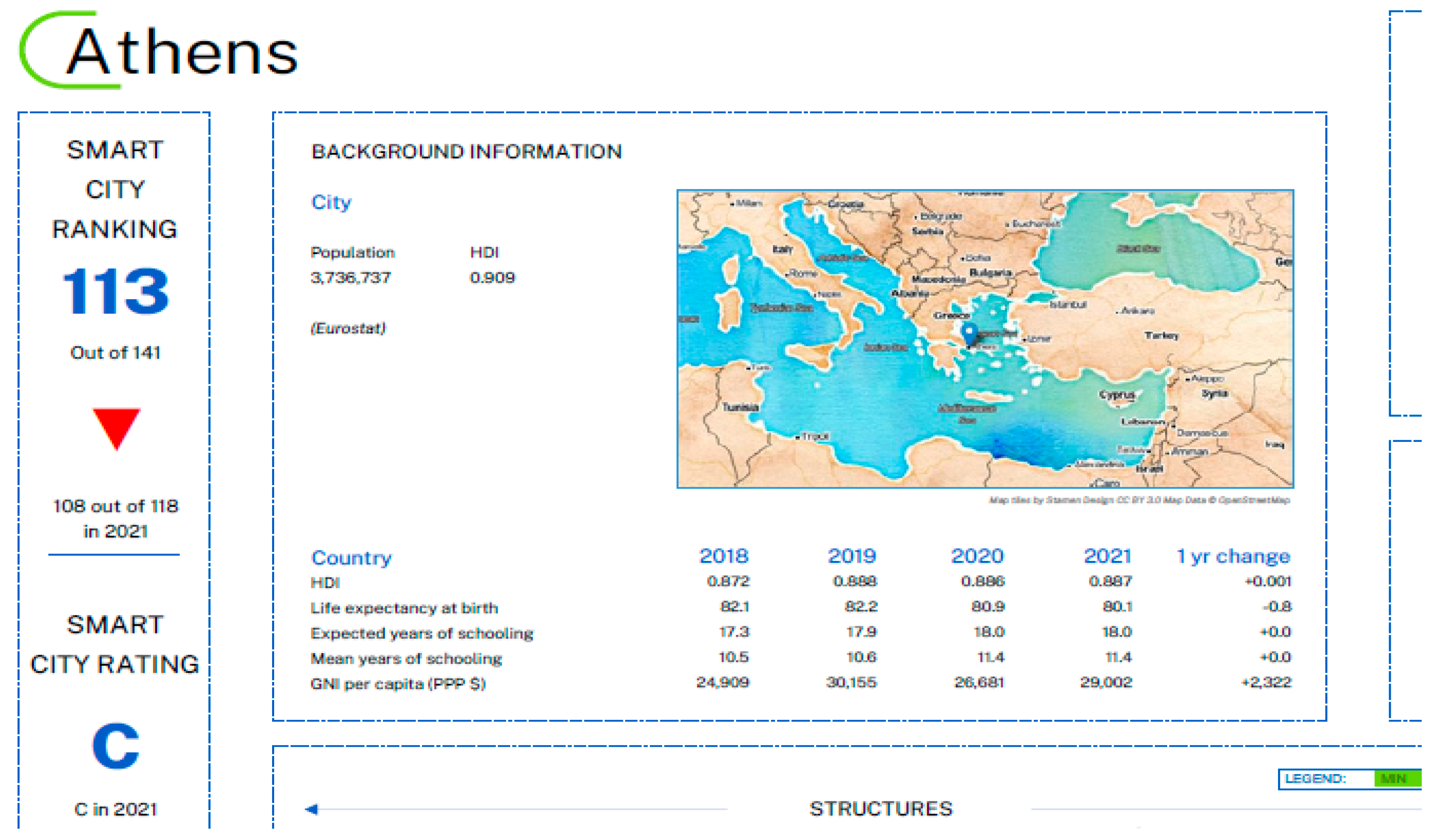This screenshot has height=840, width=1431.
Task: Click the Country section heading
Action: pos(351,557)
